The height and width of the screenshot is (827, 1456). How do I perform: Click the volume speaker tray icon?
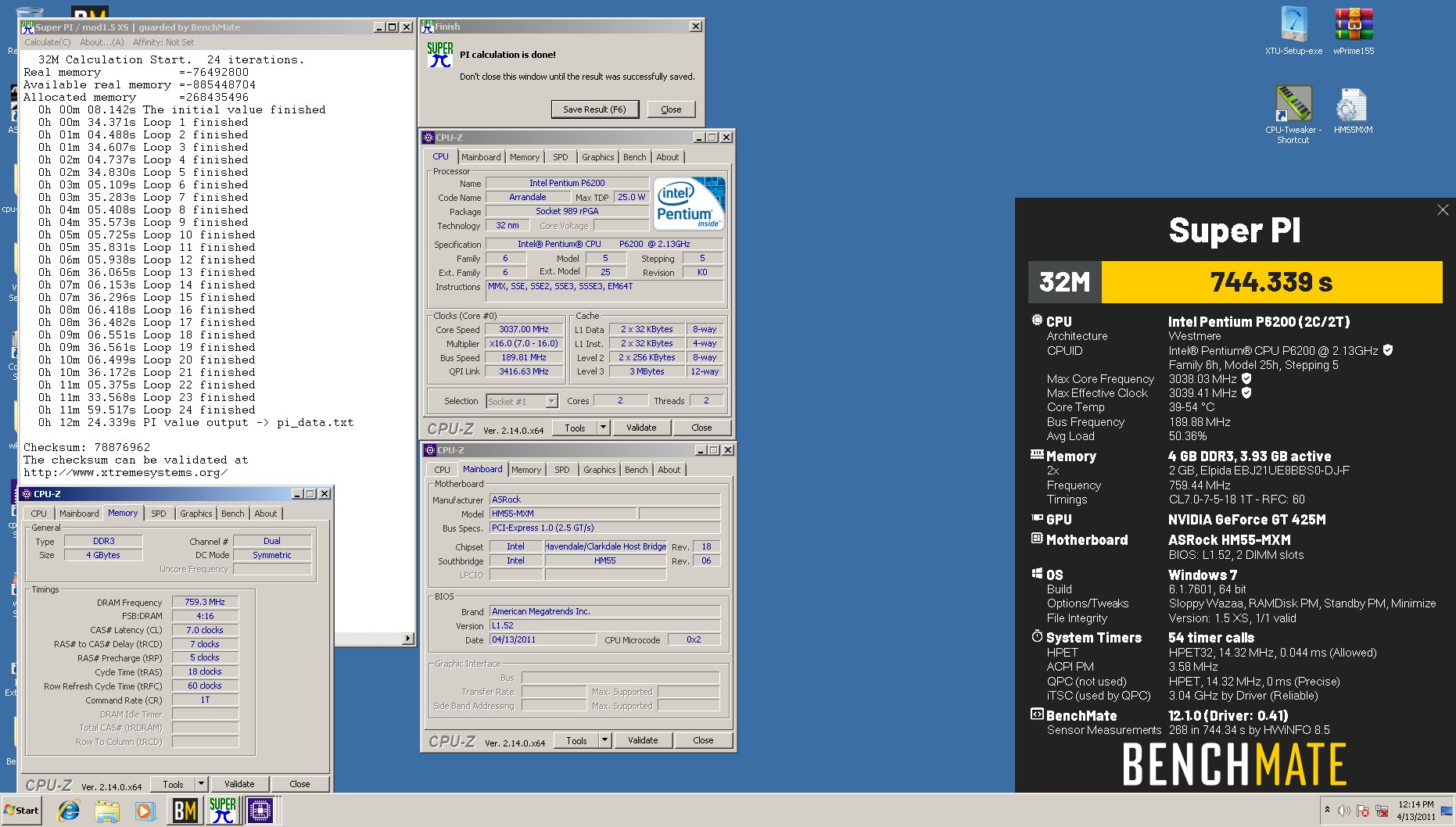[1344, 811]
